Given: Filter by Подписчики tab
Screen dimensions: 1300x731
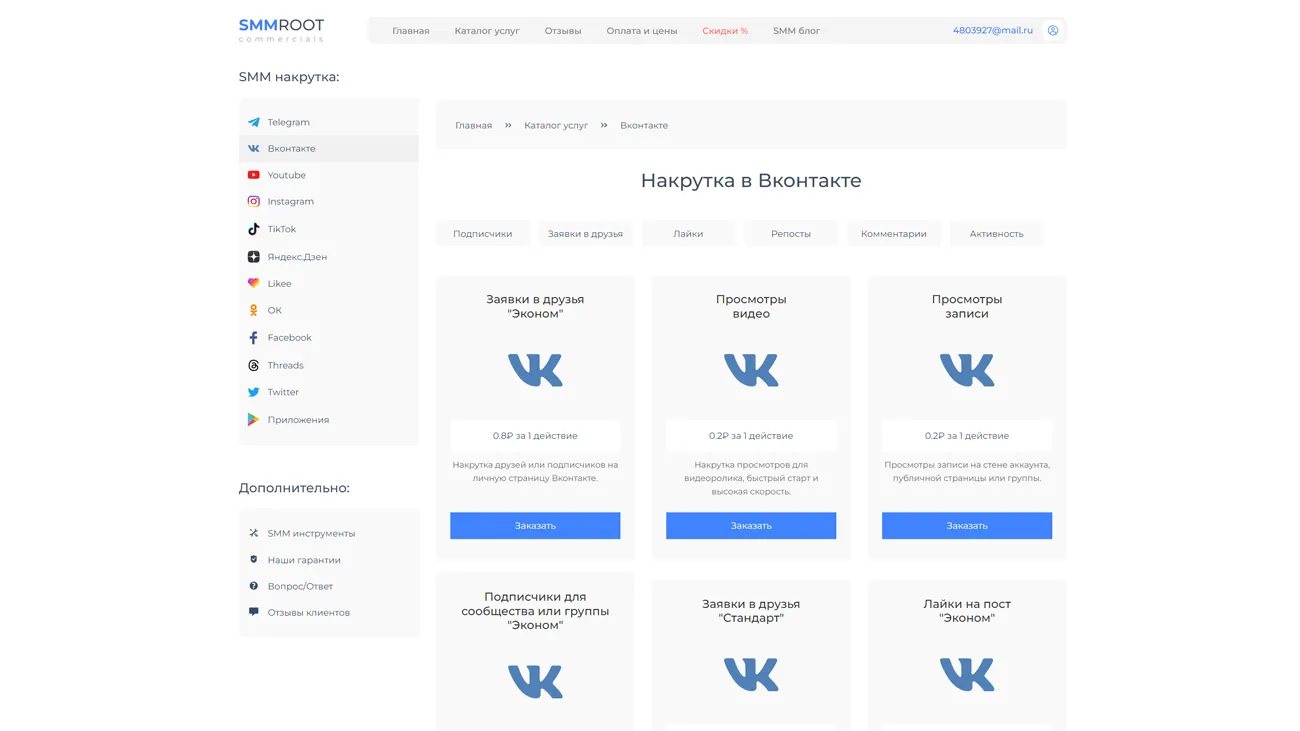Looking at the screenshot, I should (x=482, y=234).
